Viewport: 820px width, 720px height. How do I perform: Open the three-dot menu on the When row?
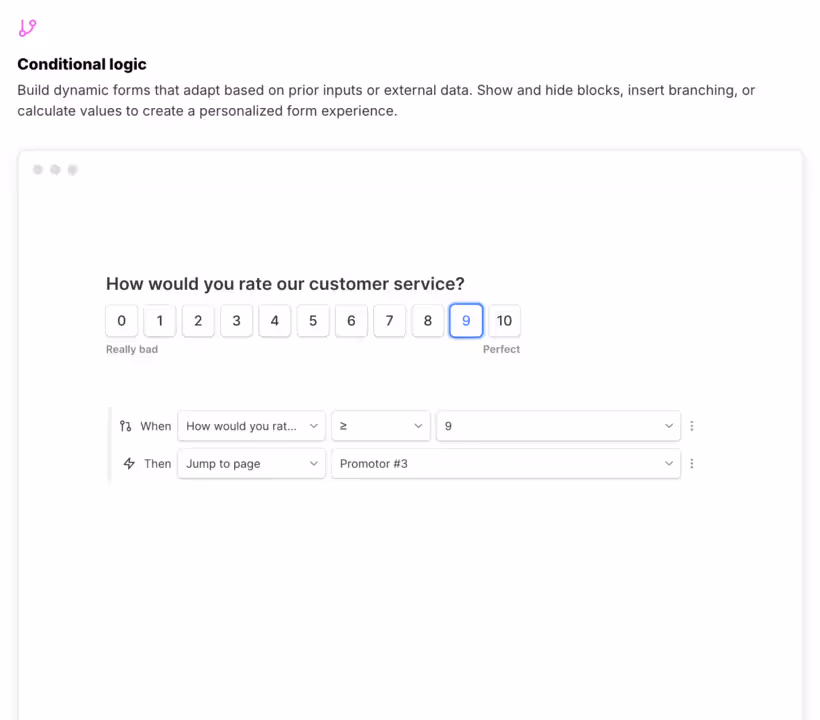[692, 425]
